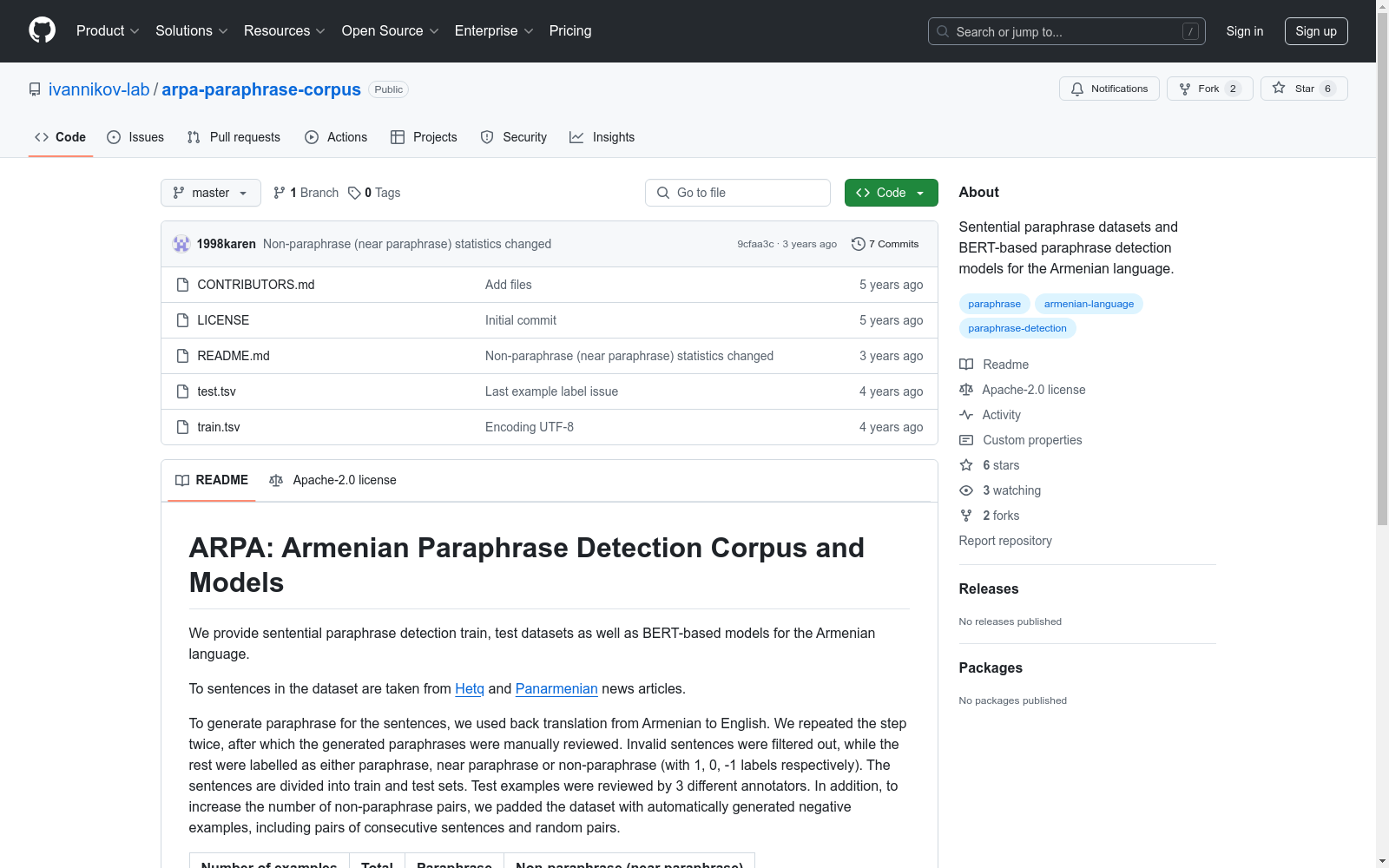Focus the Search or jump to field

pyautogui.click(x=1066, y=31)
